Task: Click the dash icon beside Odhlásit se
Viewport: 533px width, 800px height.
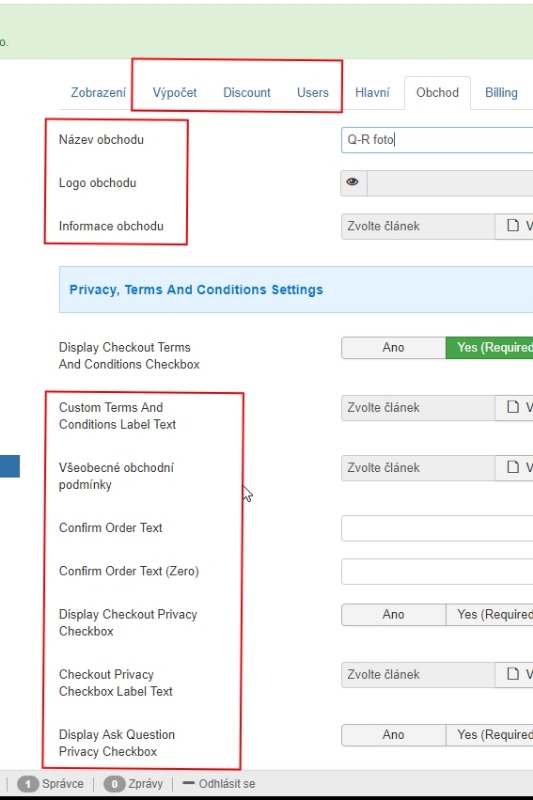Action: tap(188, 783)
